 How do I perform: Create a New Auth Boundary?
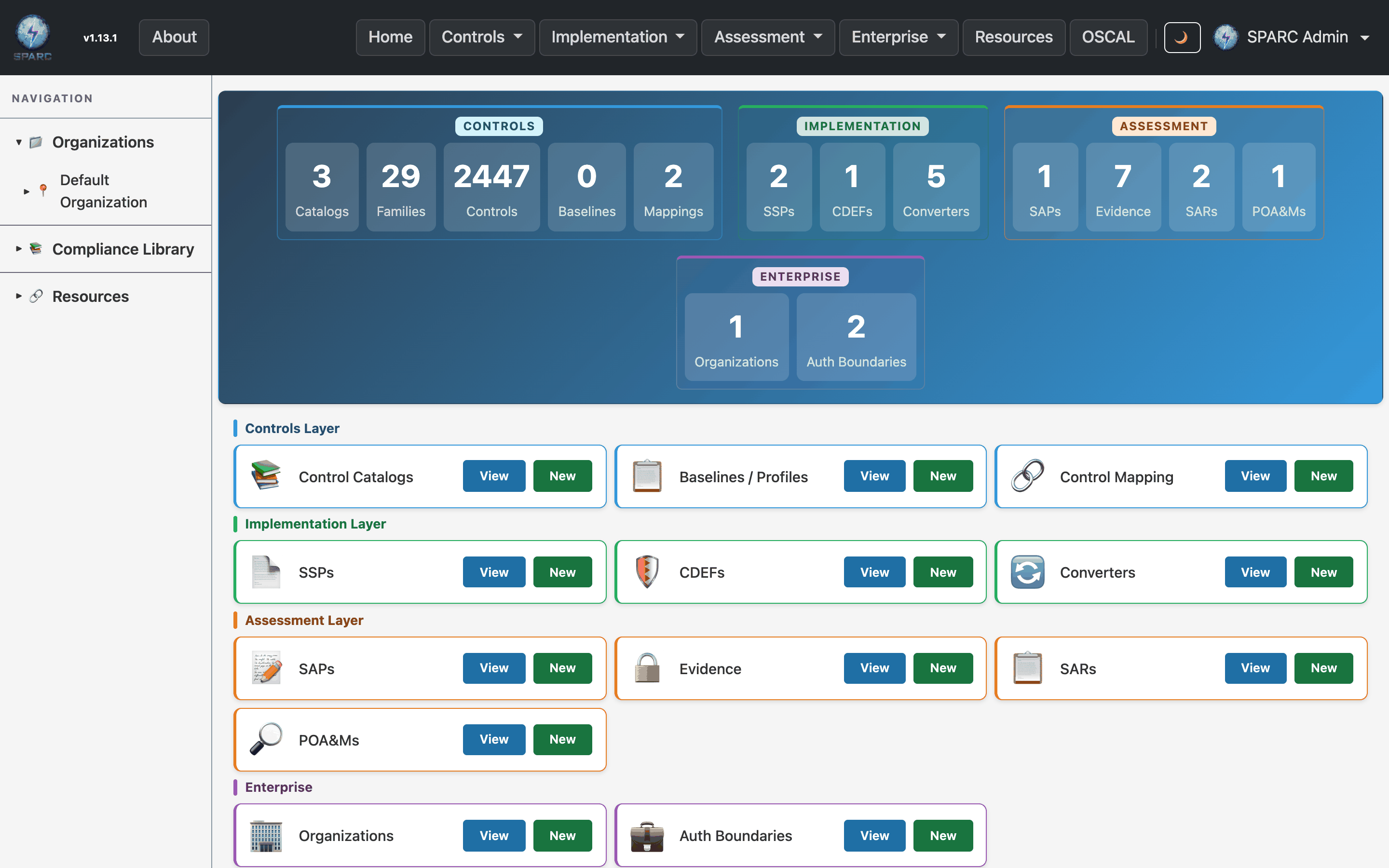point(943,836)
